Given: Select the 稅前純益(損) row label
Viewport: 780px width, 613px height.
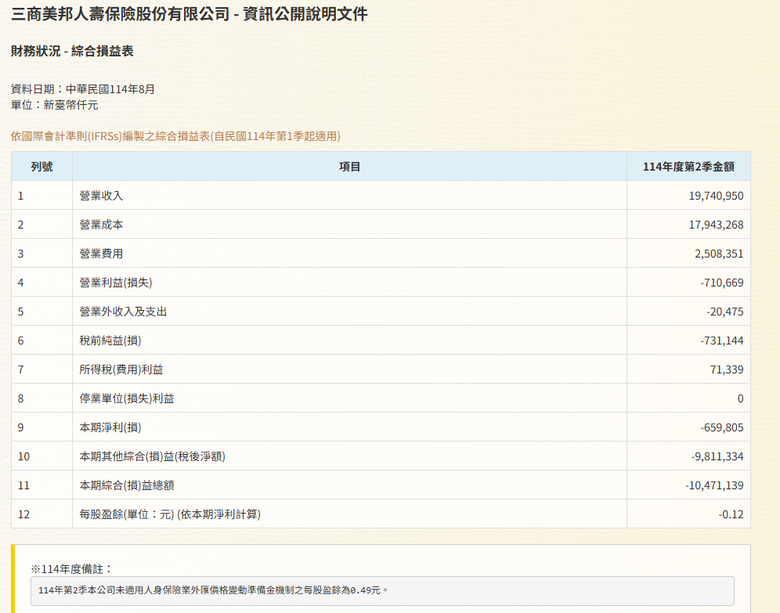Looking at the screenshot, I should point(110,340).
